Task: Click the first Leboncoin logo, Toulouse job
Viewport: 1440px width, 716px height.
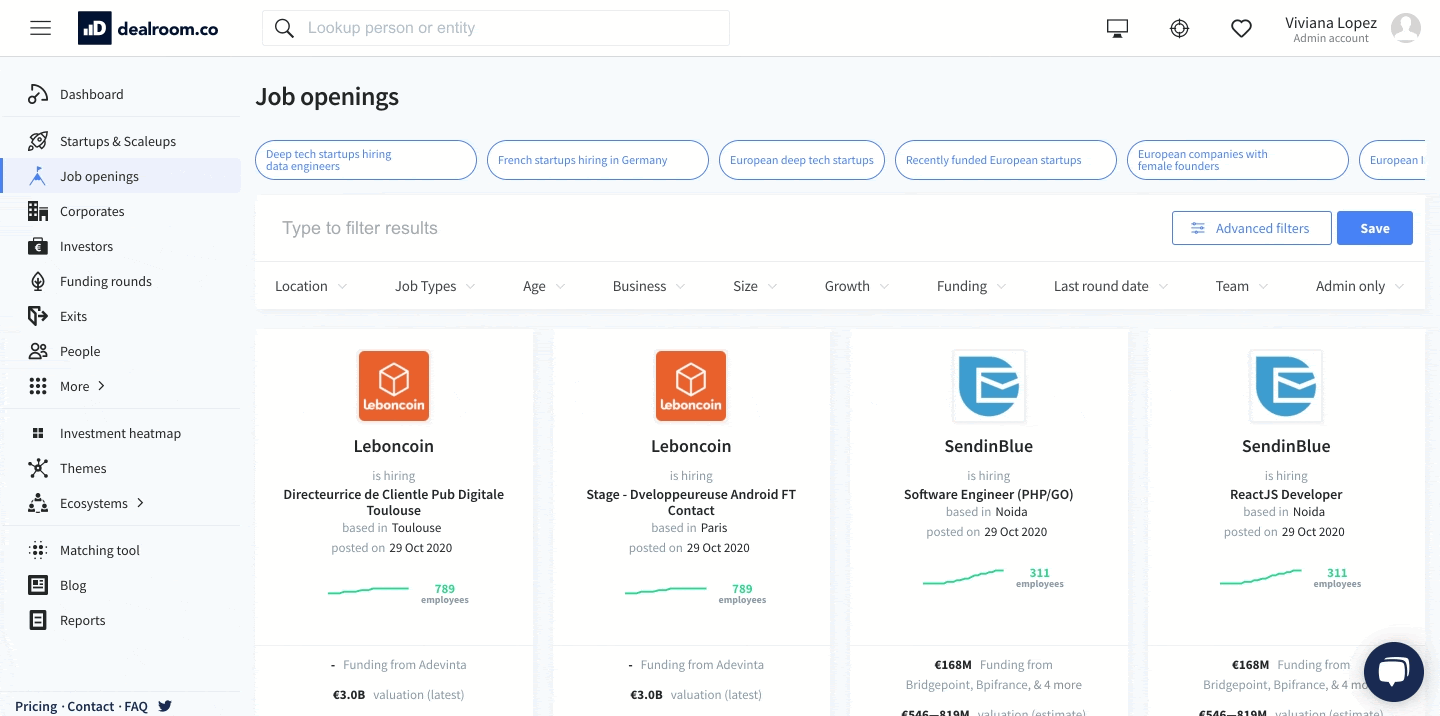Action: [394, 386]
